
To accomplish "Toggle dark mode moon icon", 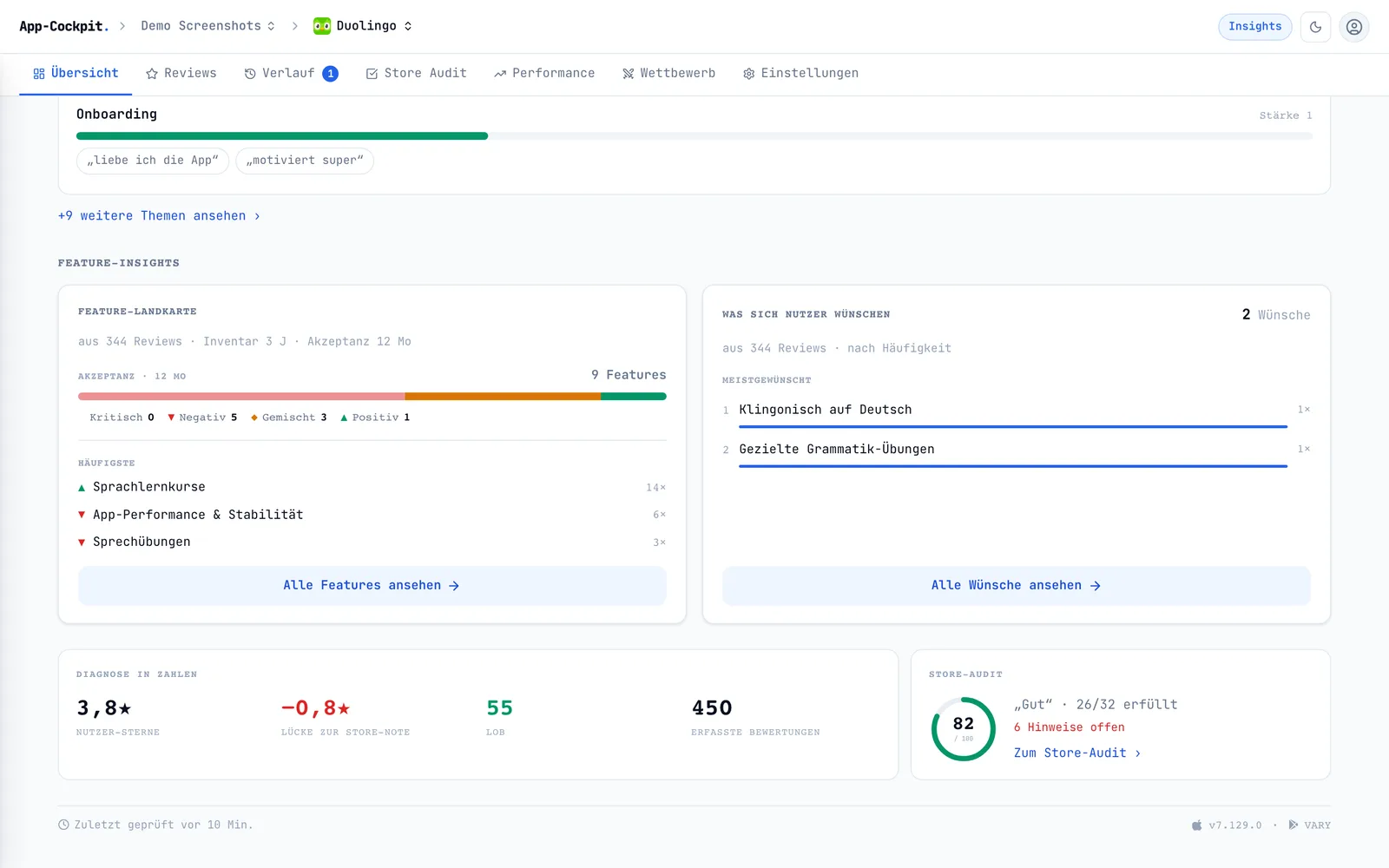I will coord(1315,27).
